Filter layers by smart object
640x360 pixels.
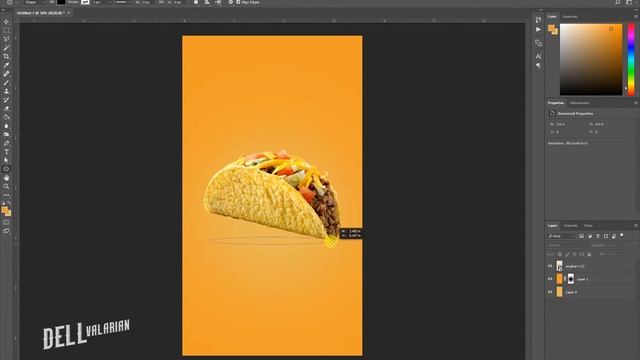click(x=614, y=236)
